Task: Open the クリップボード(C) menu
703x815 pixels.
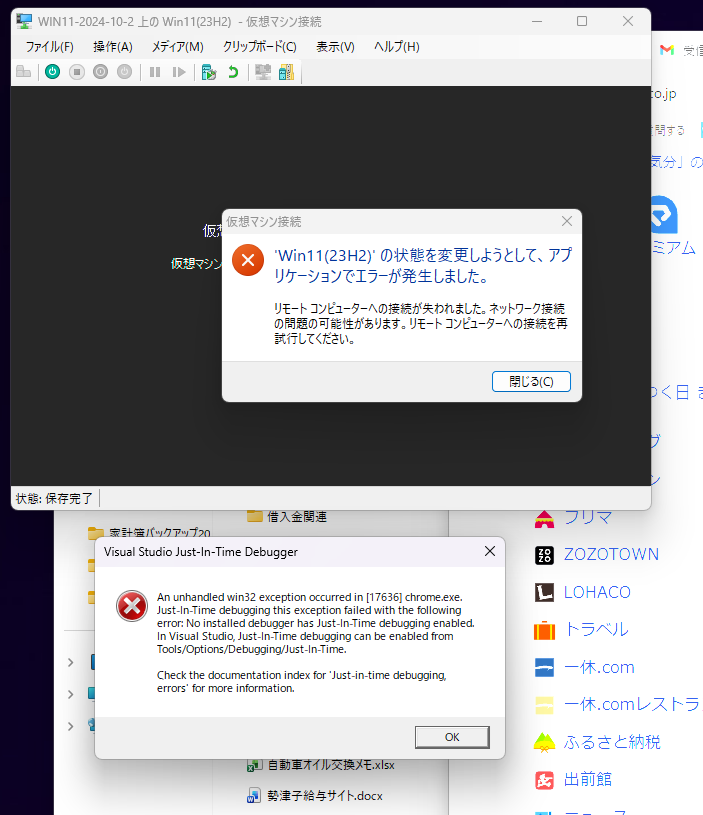Action: pos(260,47)
